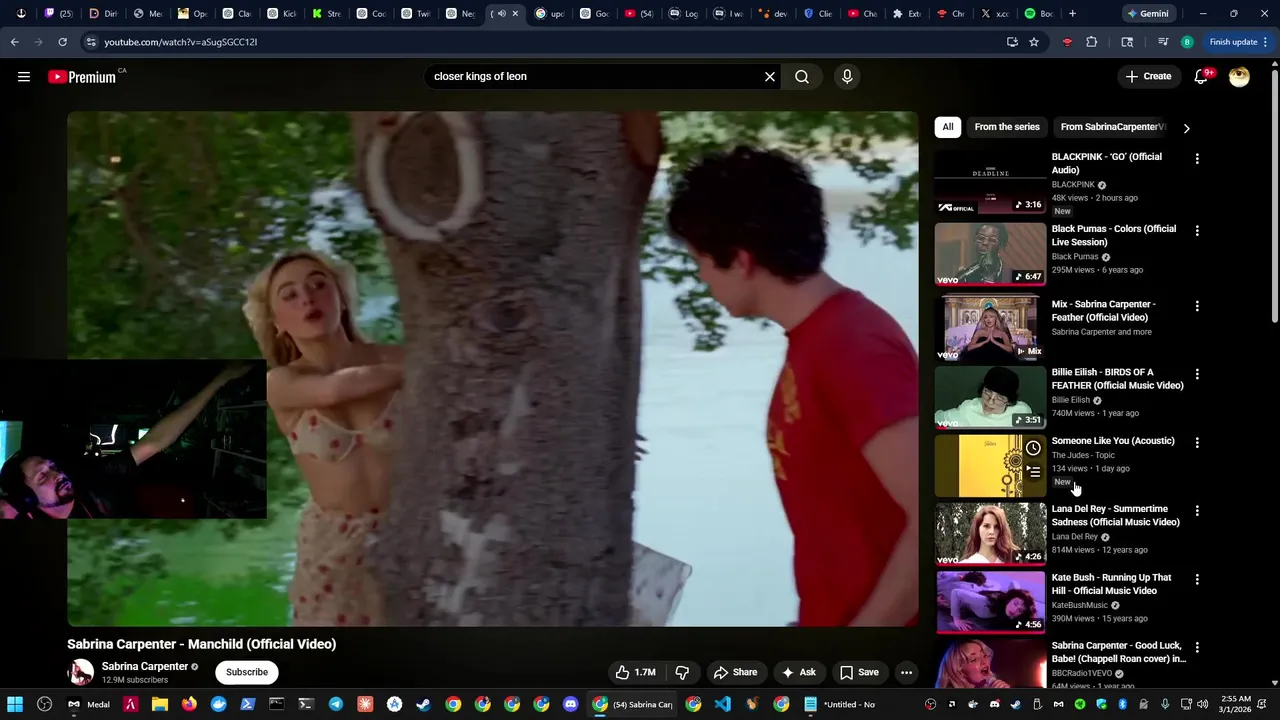The image size is (1280, 720).
Task: Start voice search with the microphone
Action: pos(847,76)
